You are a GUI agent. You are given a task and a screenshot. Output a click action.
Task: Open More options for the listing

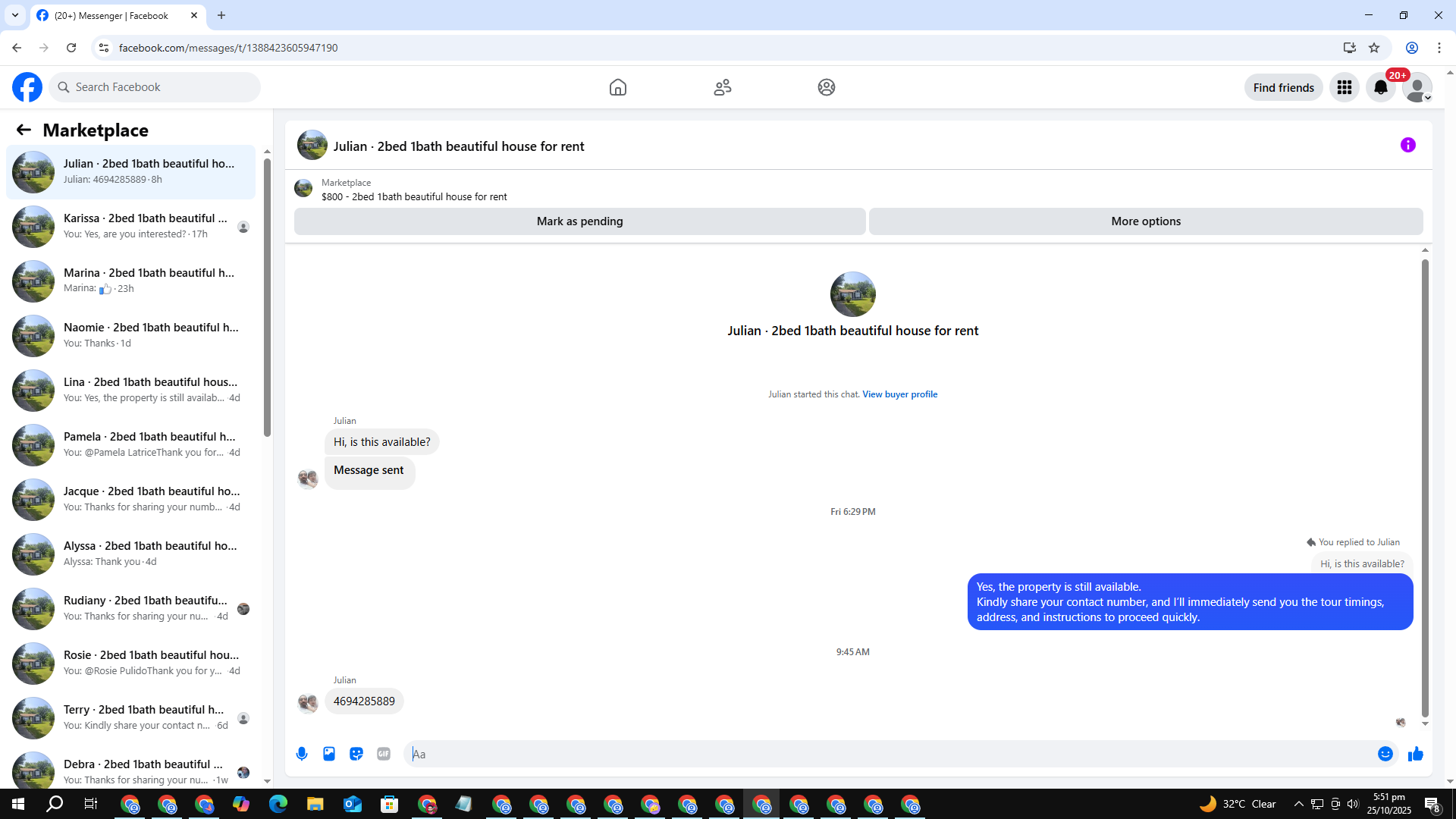(1145, 221)
